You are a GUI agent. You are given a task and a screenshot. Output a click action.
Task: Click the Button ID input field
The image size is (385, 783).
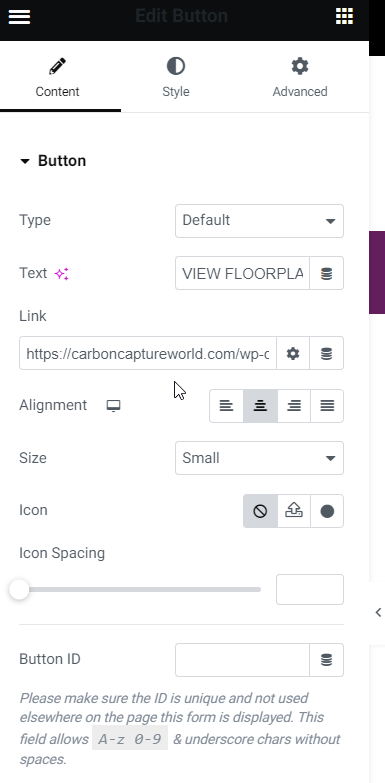click(242, 660)
